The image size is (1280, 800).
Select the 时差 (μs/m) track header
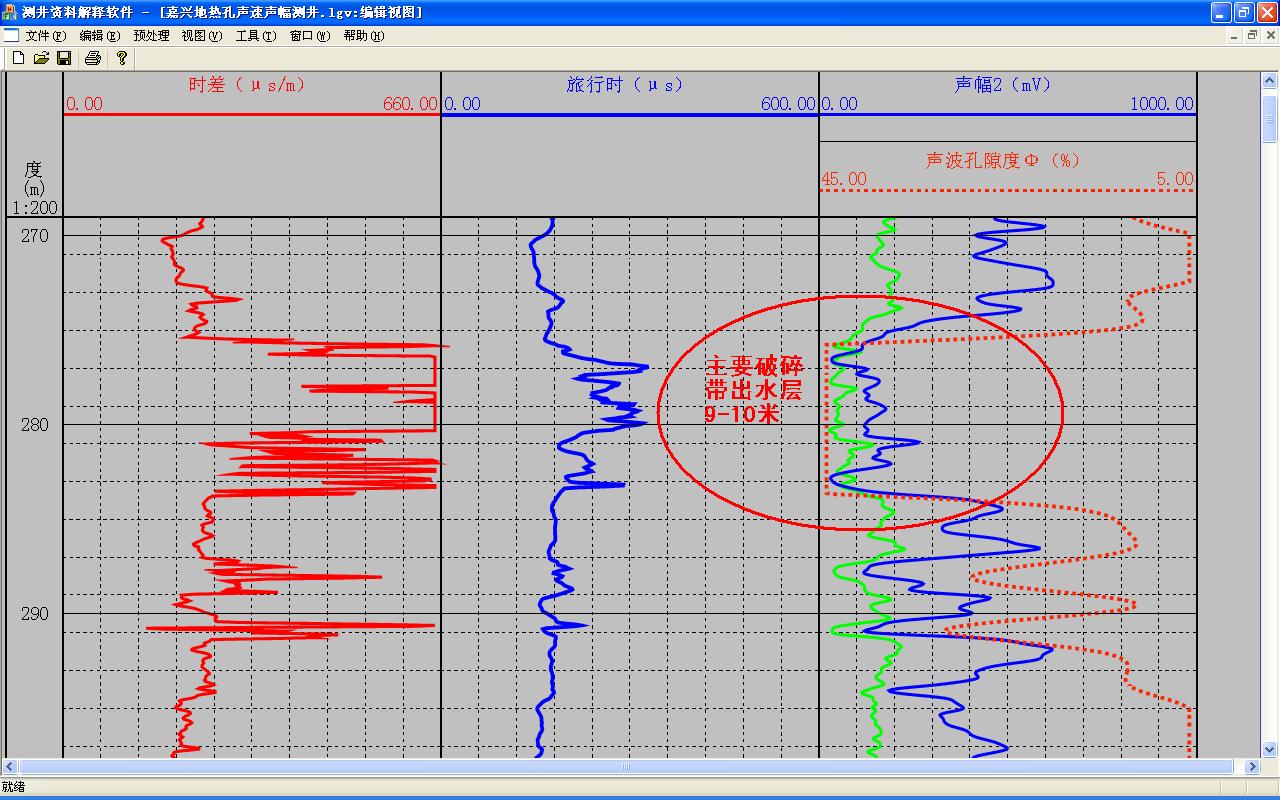pyautogui.click(x=247, y=85)
